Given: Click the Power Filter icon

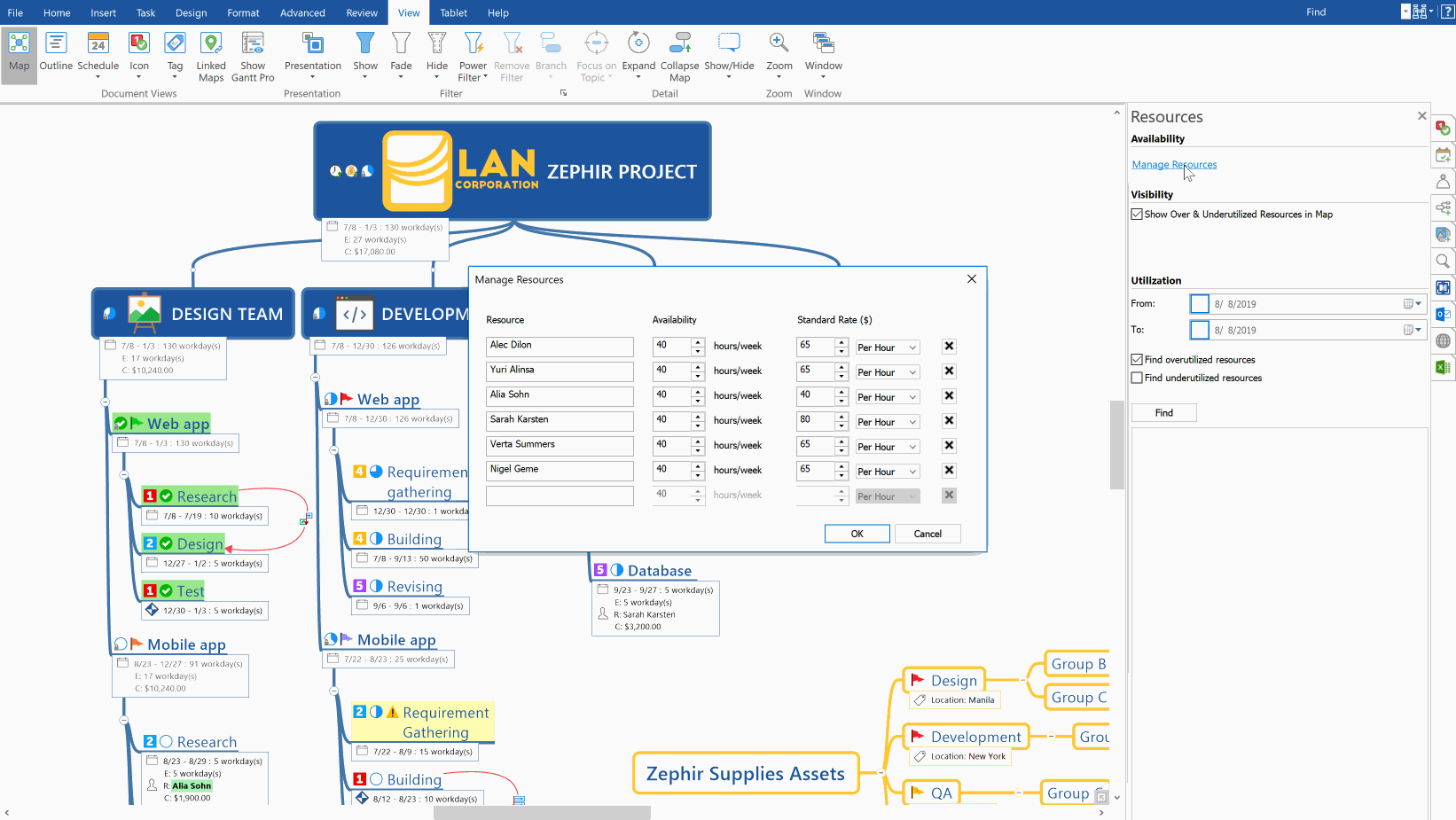Looking at the screenshot, I should pyautogui.click(x=473, y=52).
